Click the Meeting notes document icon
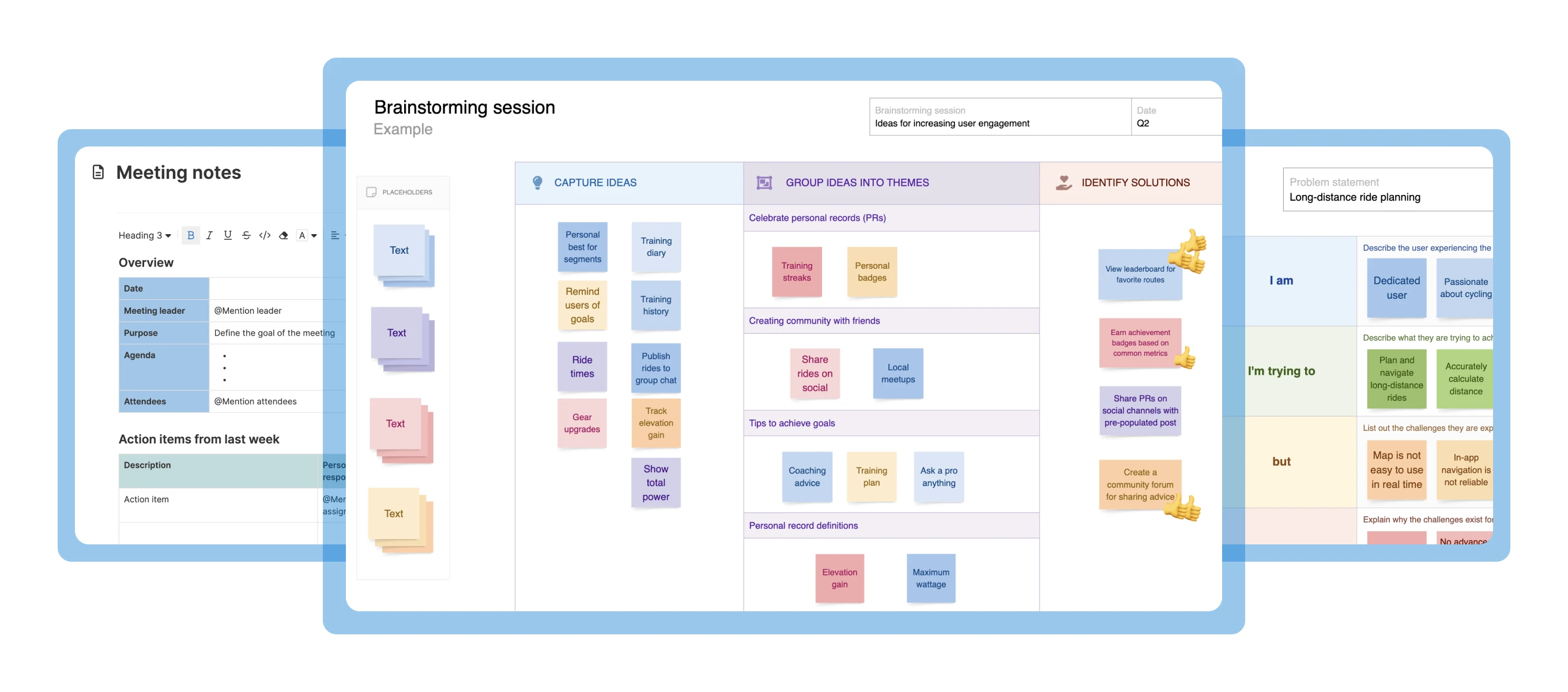Viewport: 1568px width, 692px height. (x=98, y=172)
